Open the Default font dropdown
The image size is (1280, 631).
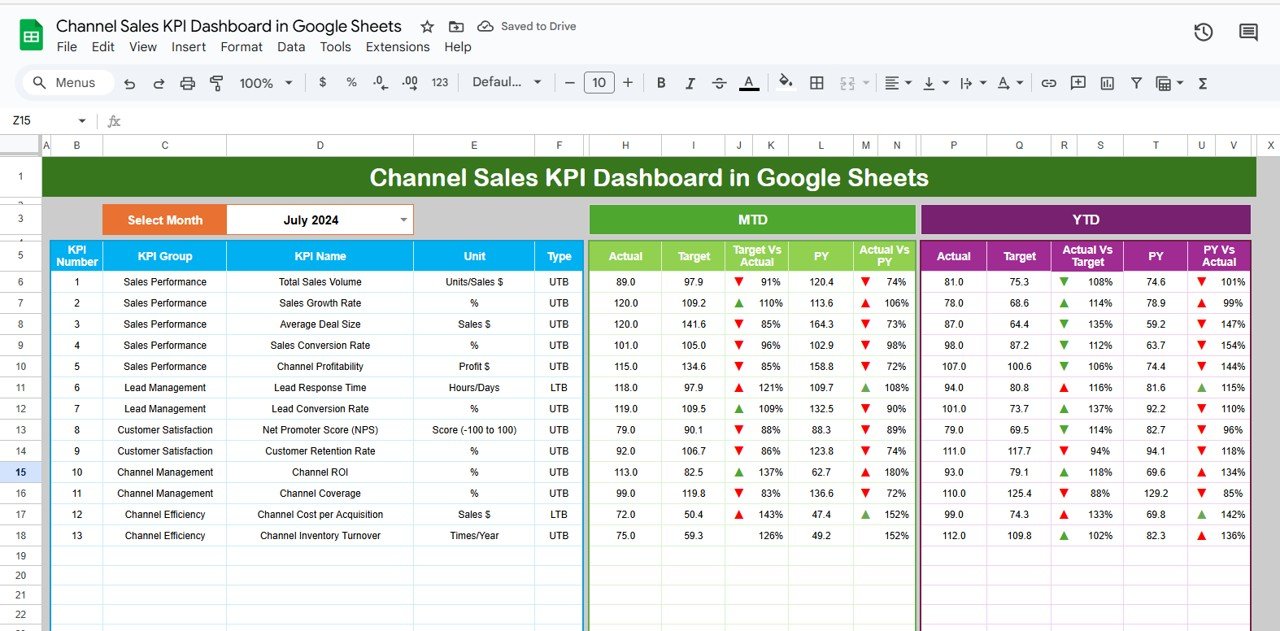(507, 82)
